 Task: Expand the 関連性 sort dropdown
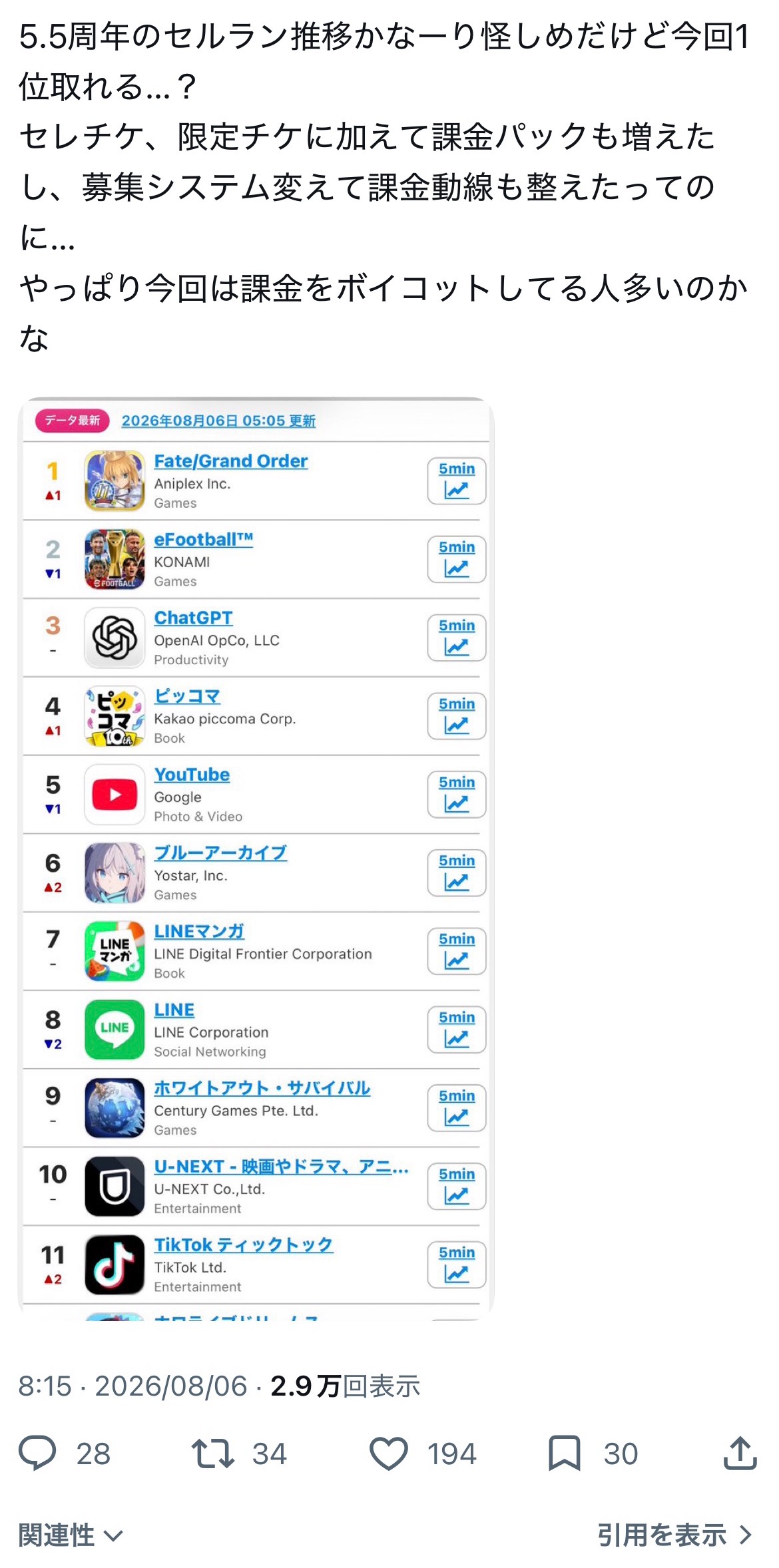(71, 1536)
